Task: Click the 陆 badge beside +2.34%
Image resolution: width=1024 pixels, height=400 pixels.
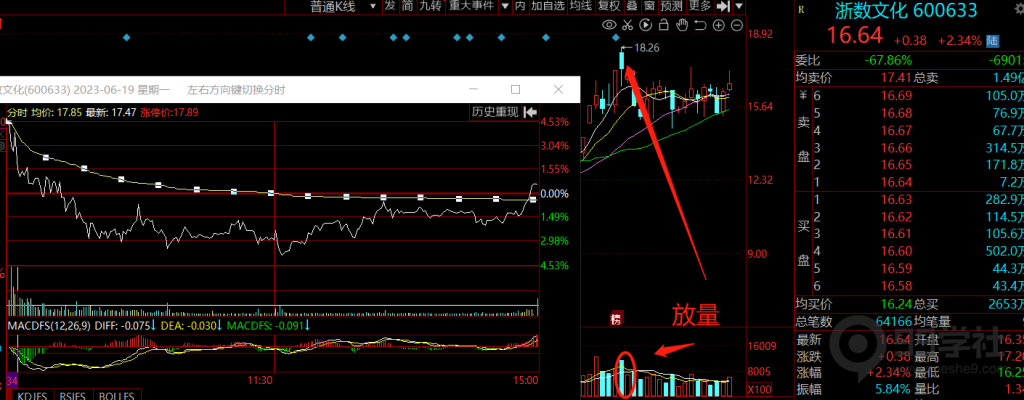Action: tap(993, 41)
